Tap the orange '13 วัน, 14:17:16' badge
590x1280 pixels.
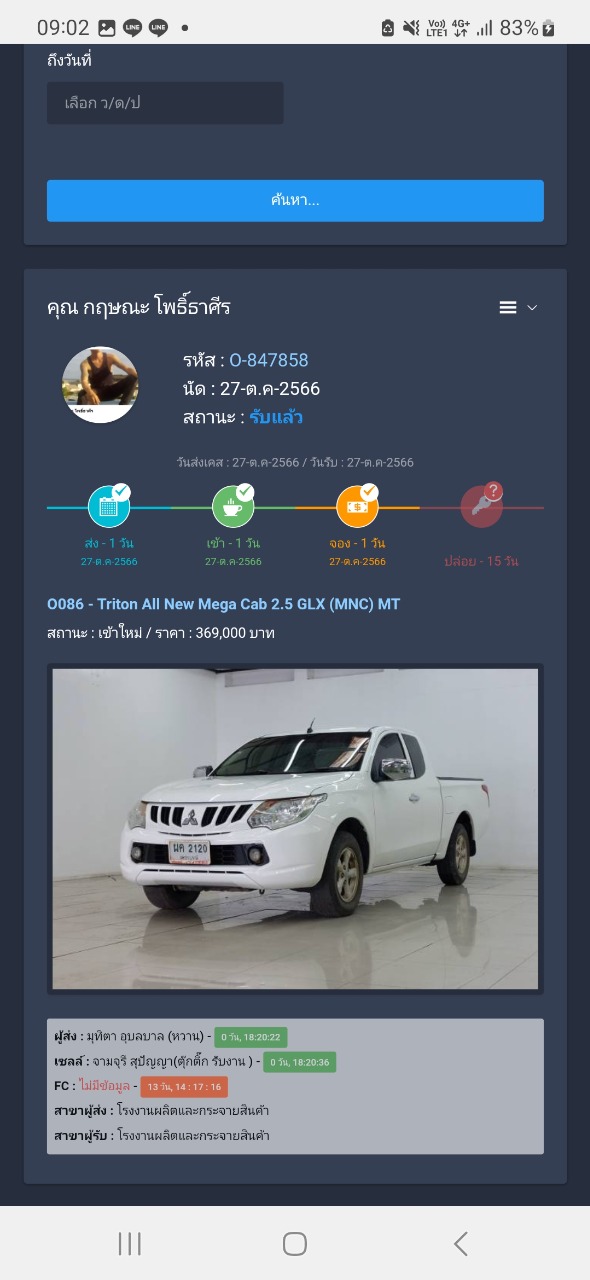184,1086
